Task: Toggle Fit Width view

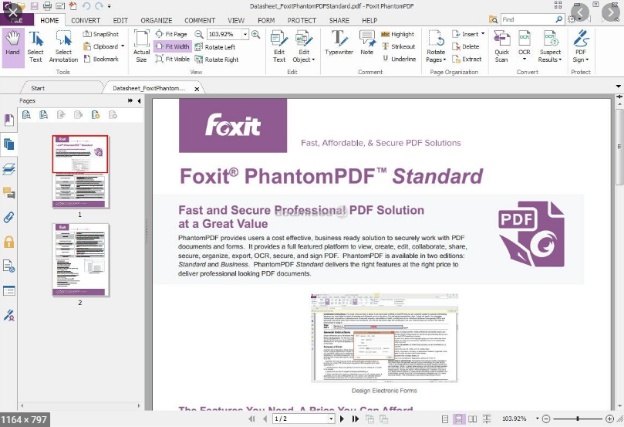Action: [x=173, y=47]
